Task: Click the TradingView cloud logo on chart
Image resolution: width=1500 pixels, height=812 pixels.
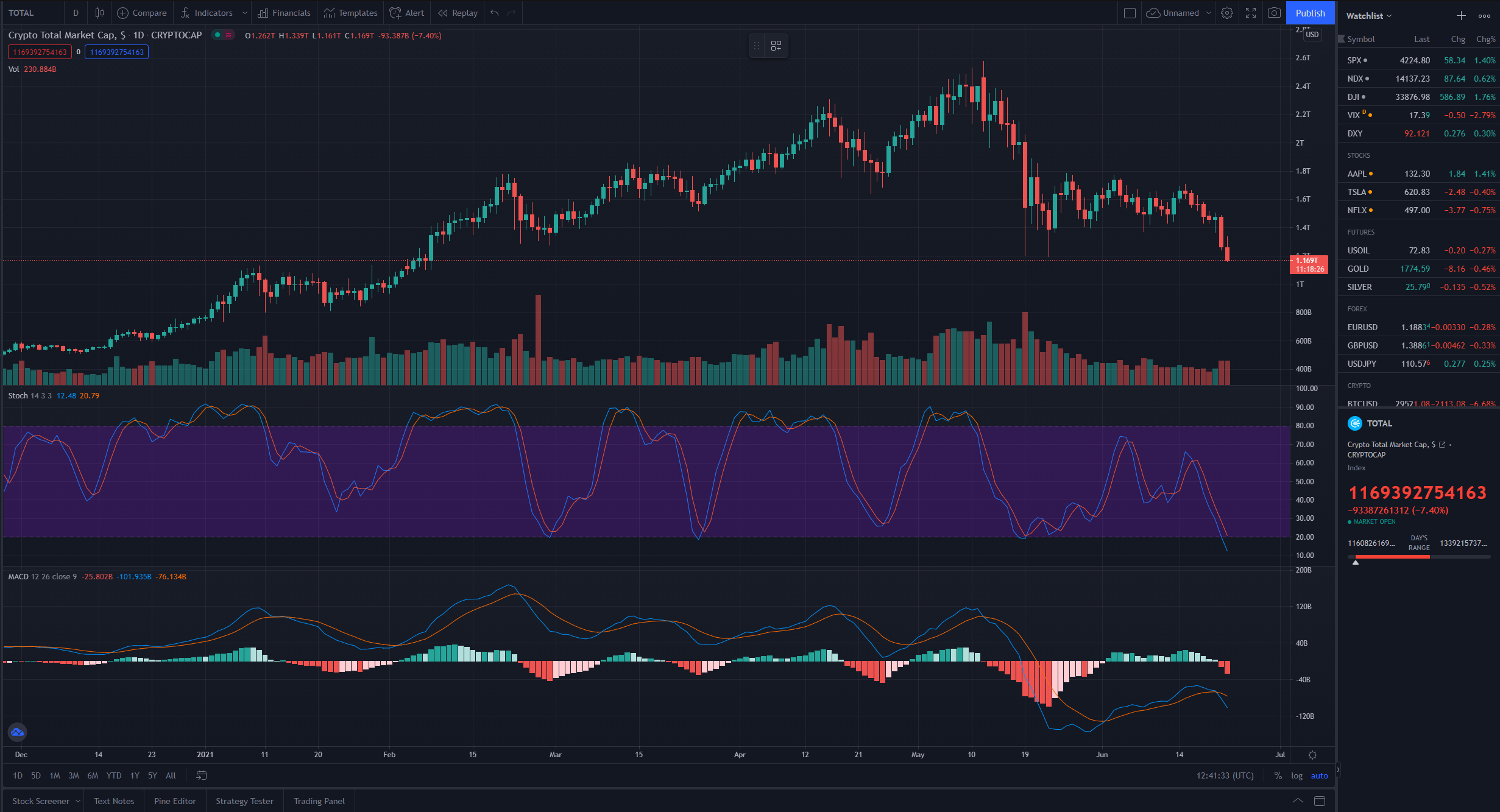Action: click(17, 732)
